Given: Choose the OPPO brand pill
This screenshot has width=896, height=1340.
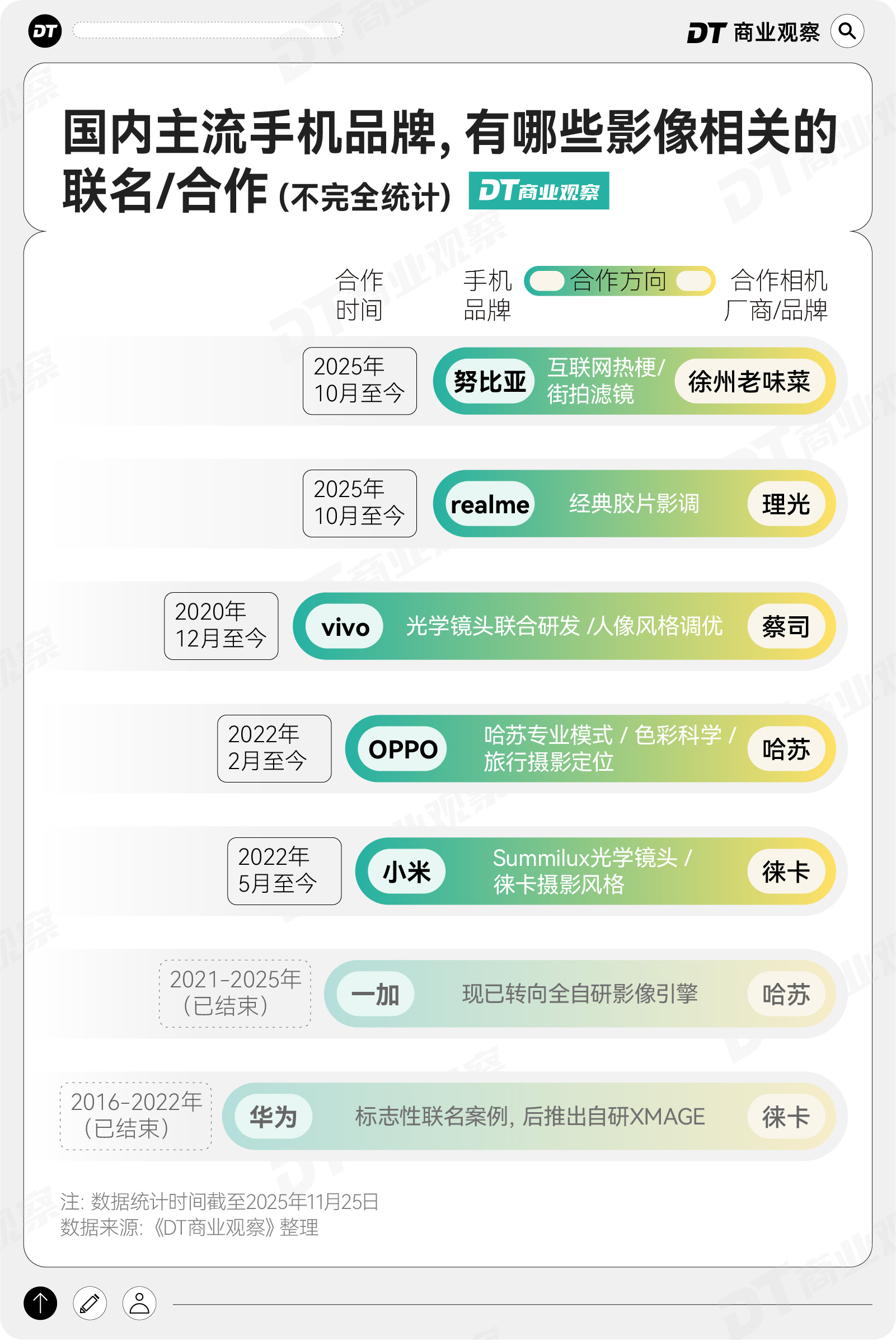Looking at the screenshot, I should pyautogui.click(x=403, y=749).
